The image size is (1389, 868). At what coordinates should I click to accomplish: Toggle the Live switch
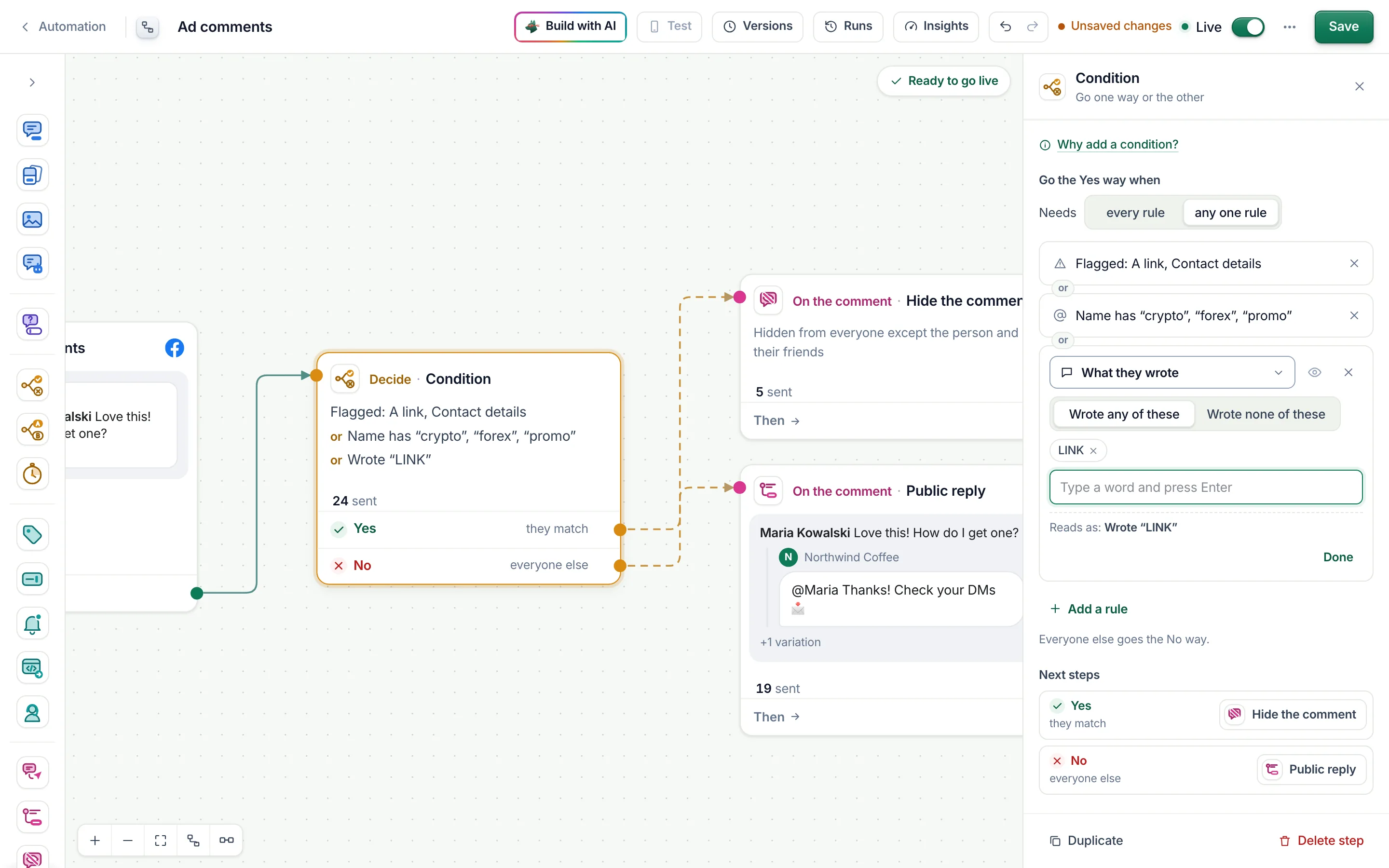tap(1248, 27)
